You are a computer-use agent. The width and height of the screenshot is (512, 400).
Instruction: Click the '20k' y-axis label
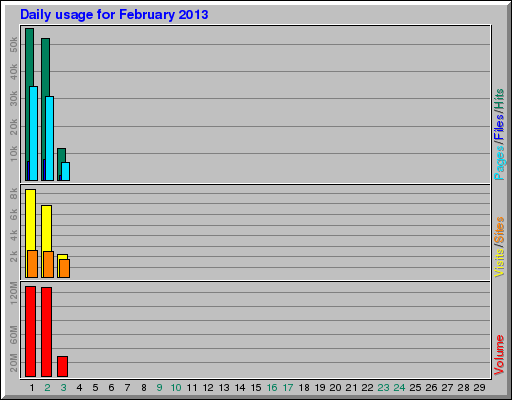pos(13,126)
